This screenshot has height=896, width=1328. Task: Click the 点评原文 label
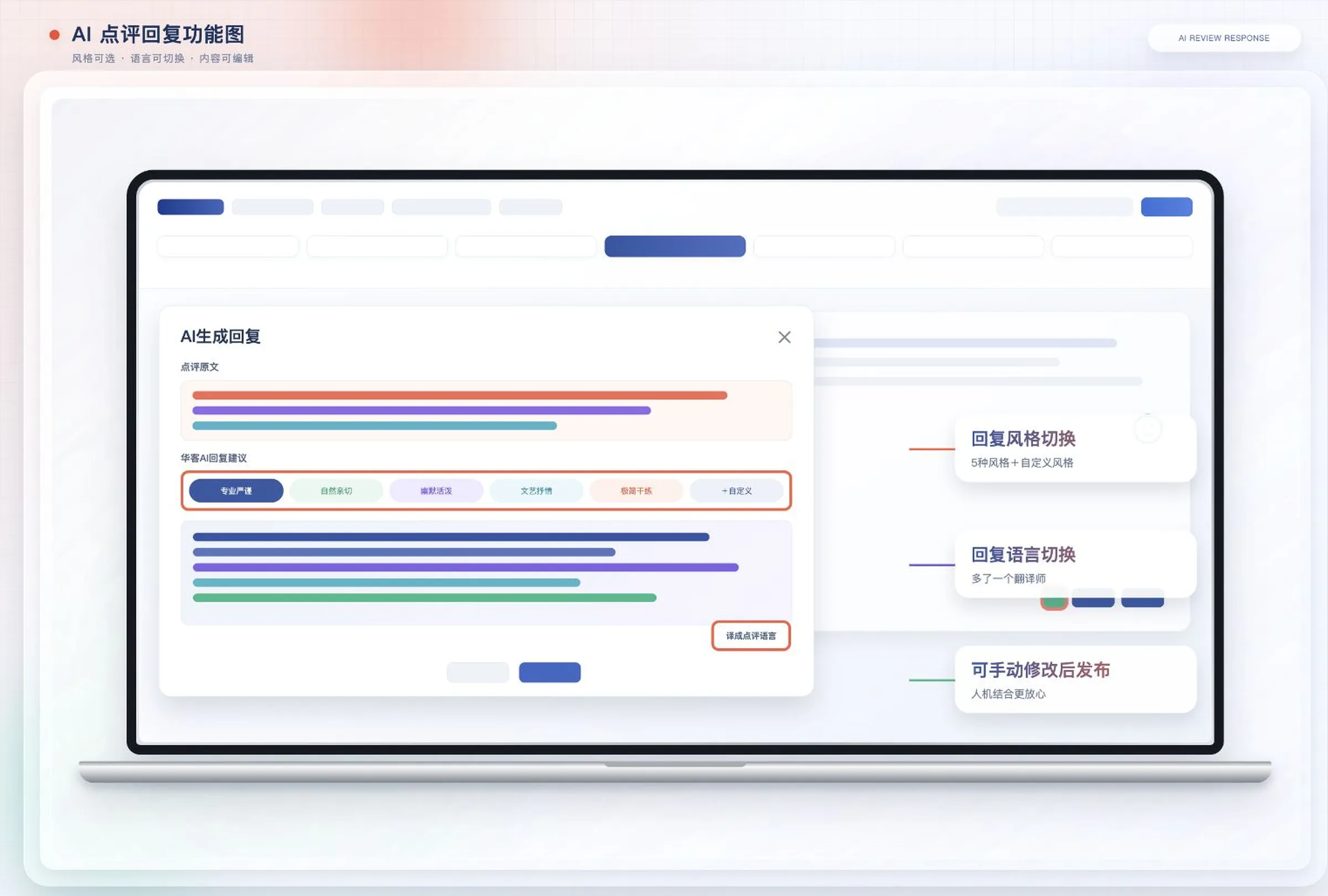[199, 367]
